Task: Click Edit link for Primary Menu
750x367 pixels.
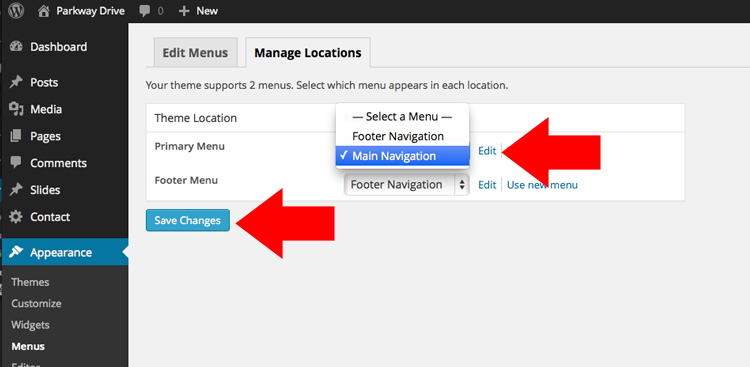Action: click(487, 151)
